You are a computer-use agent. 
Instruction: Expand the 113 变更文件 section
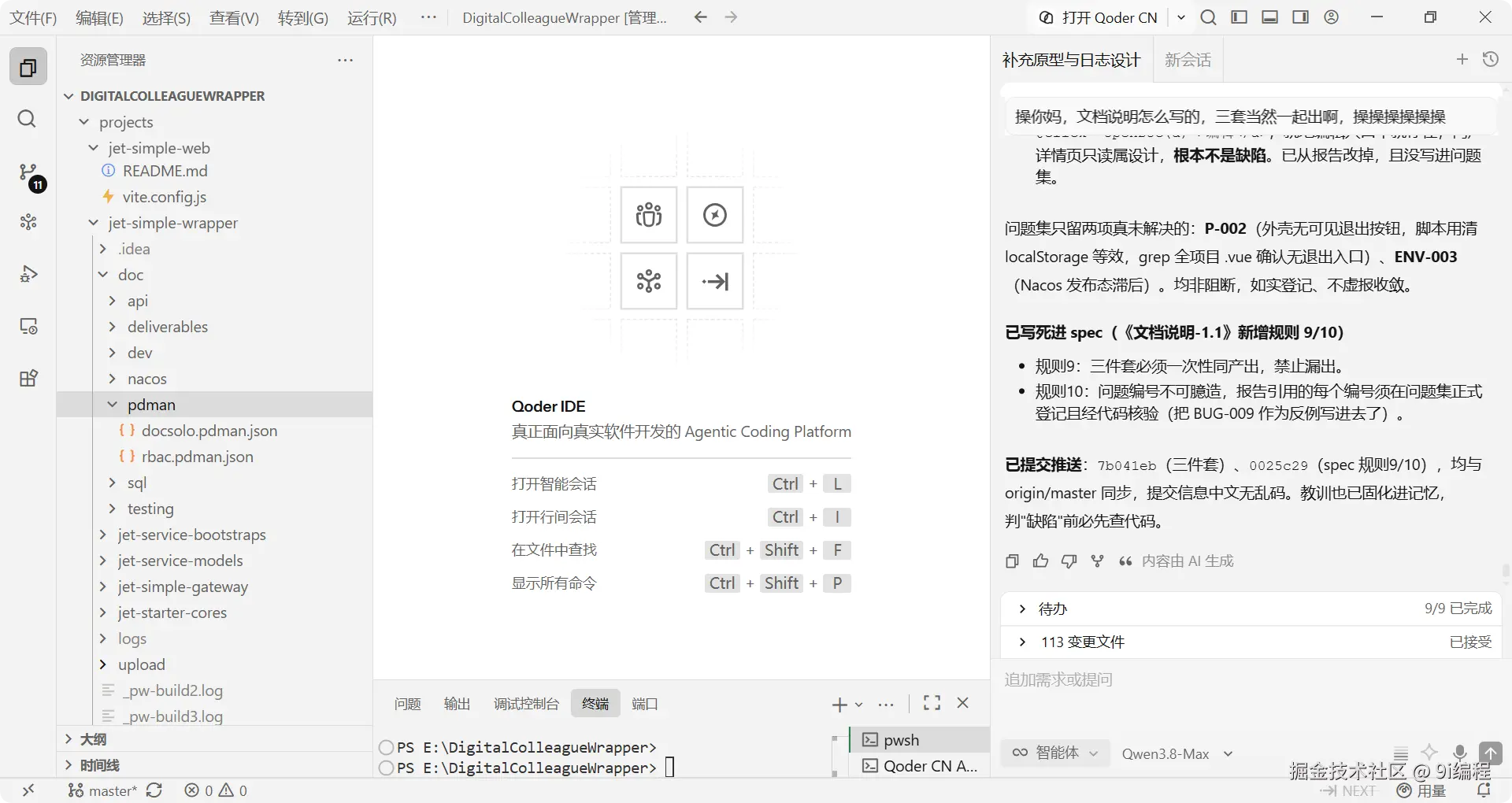pyautogui.click(x=1251, y=642)
